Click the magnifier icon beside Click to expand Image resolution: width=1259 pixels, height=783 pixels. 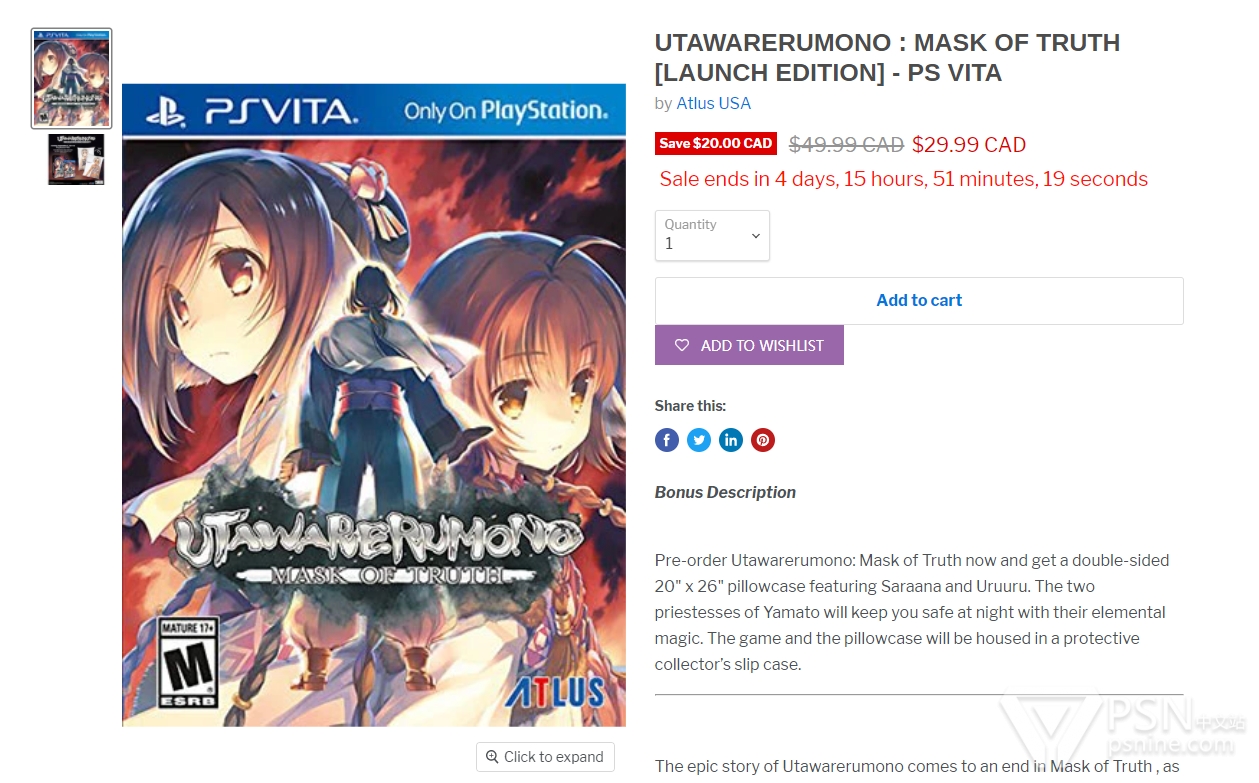pos(492,757)
